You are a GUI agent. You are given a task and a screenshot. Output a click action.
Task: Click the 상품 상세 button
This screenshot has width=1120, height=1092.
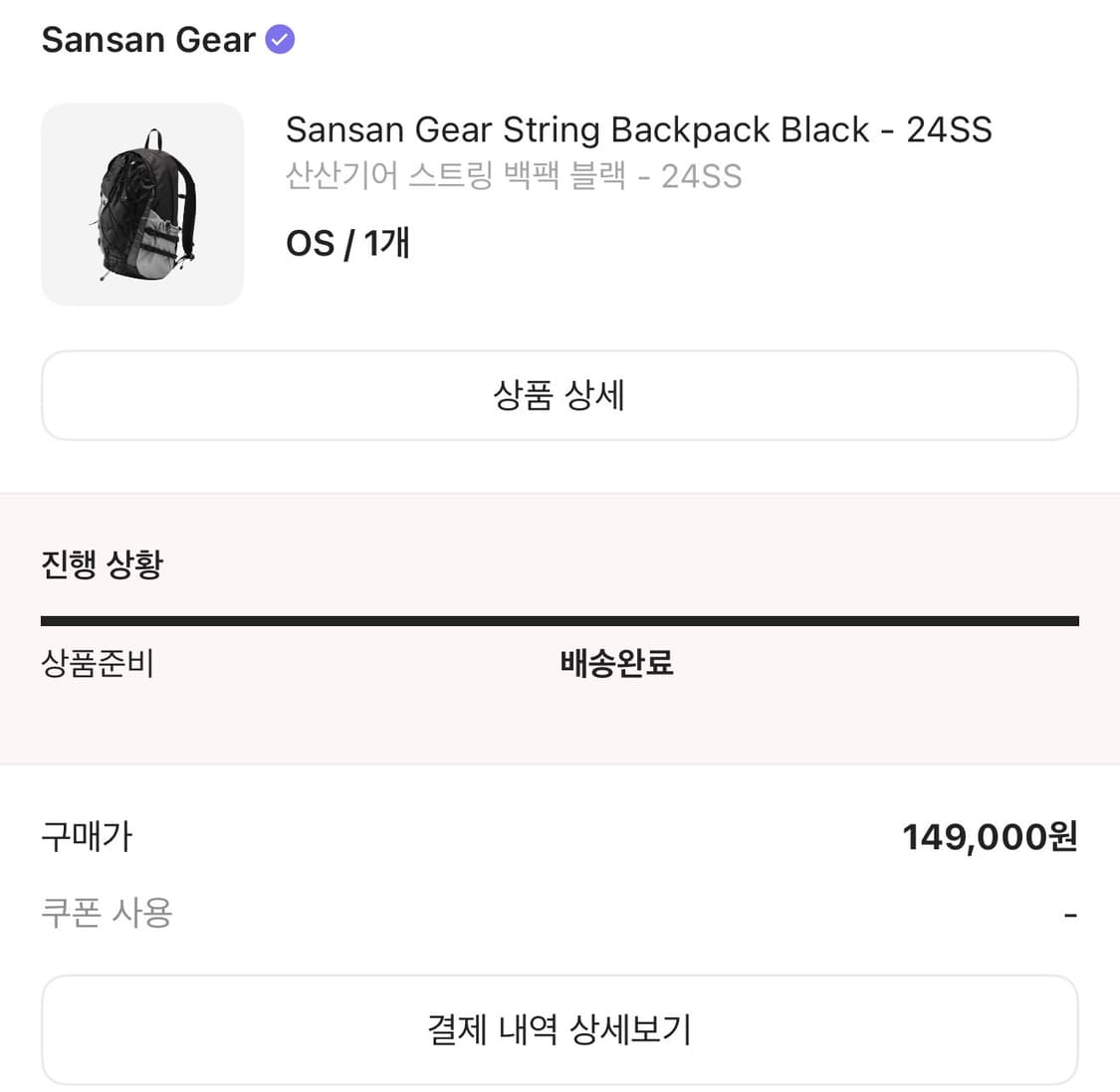click(560, 395)
